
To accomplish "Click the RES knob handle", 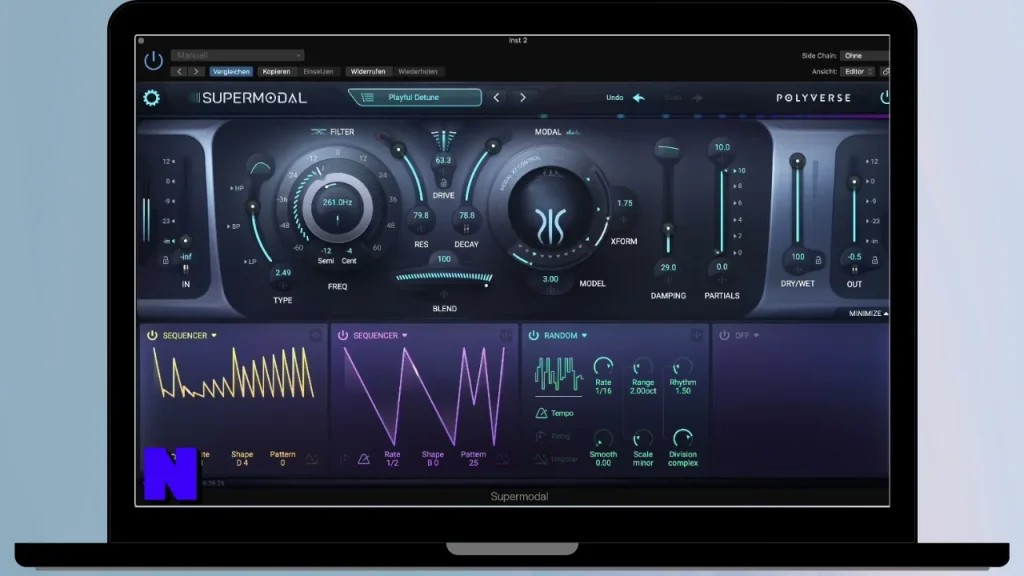I will click(x=398, y=150).
